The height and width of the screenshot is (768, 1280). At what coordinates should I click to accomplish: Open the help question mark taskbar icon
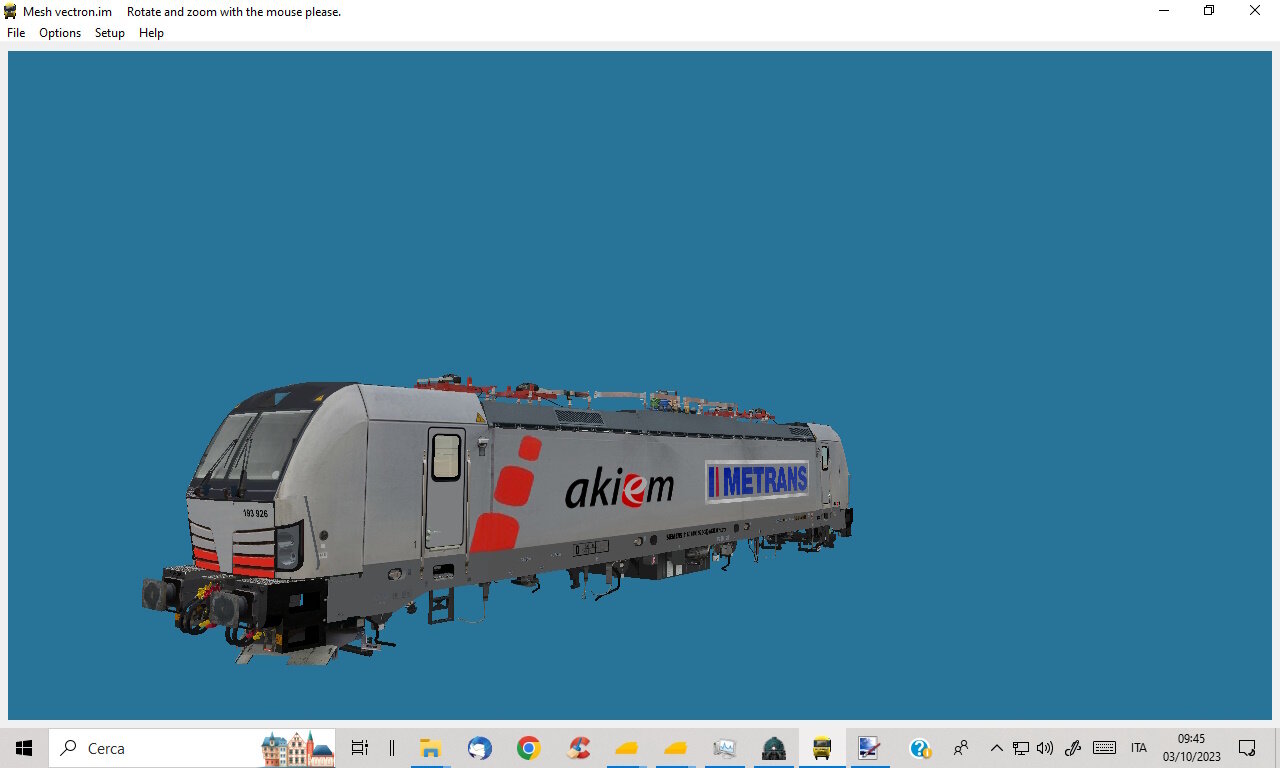pyautogui.click(x=920, y=748)
